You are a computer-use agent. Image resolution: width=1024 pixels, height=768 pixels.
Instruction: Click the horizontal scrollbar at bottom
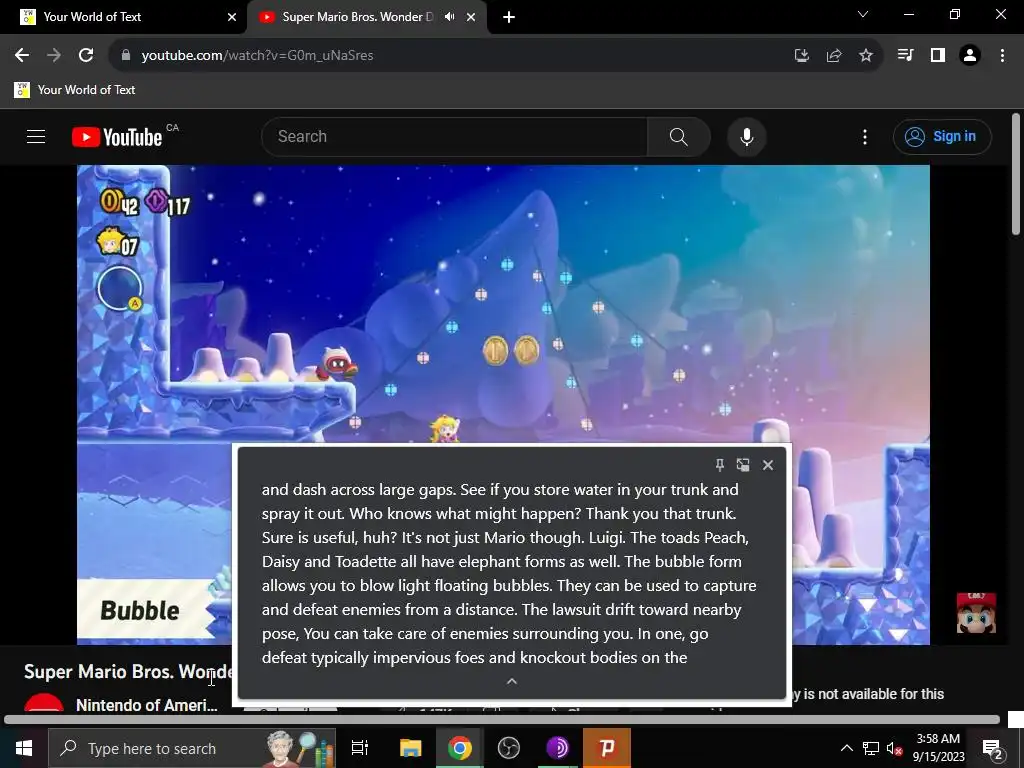coord(502,720)
